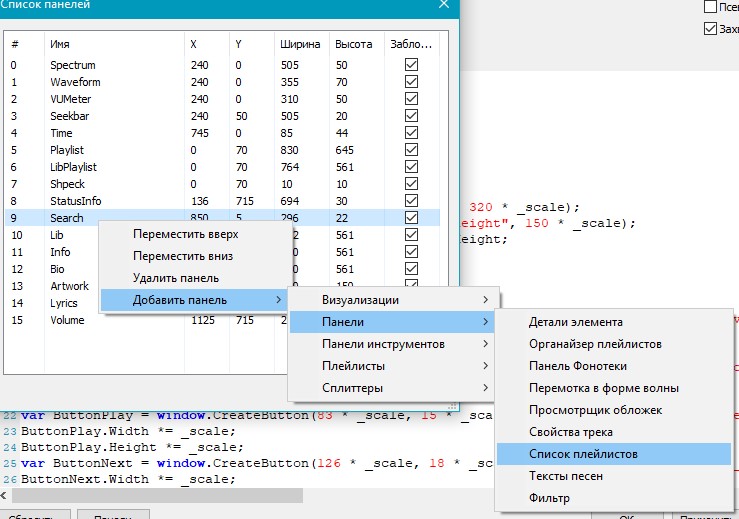Uncheck the lock checkbox for Seekbar row

pos(411,116)
